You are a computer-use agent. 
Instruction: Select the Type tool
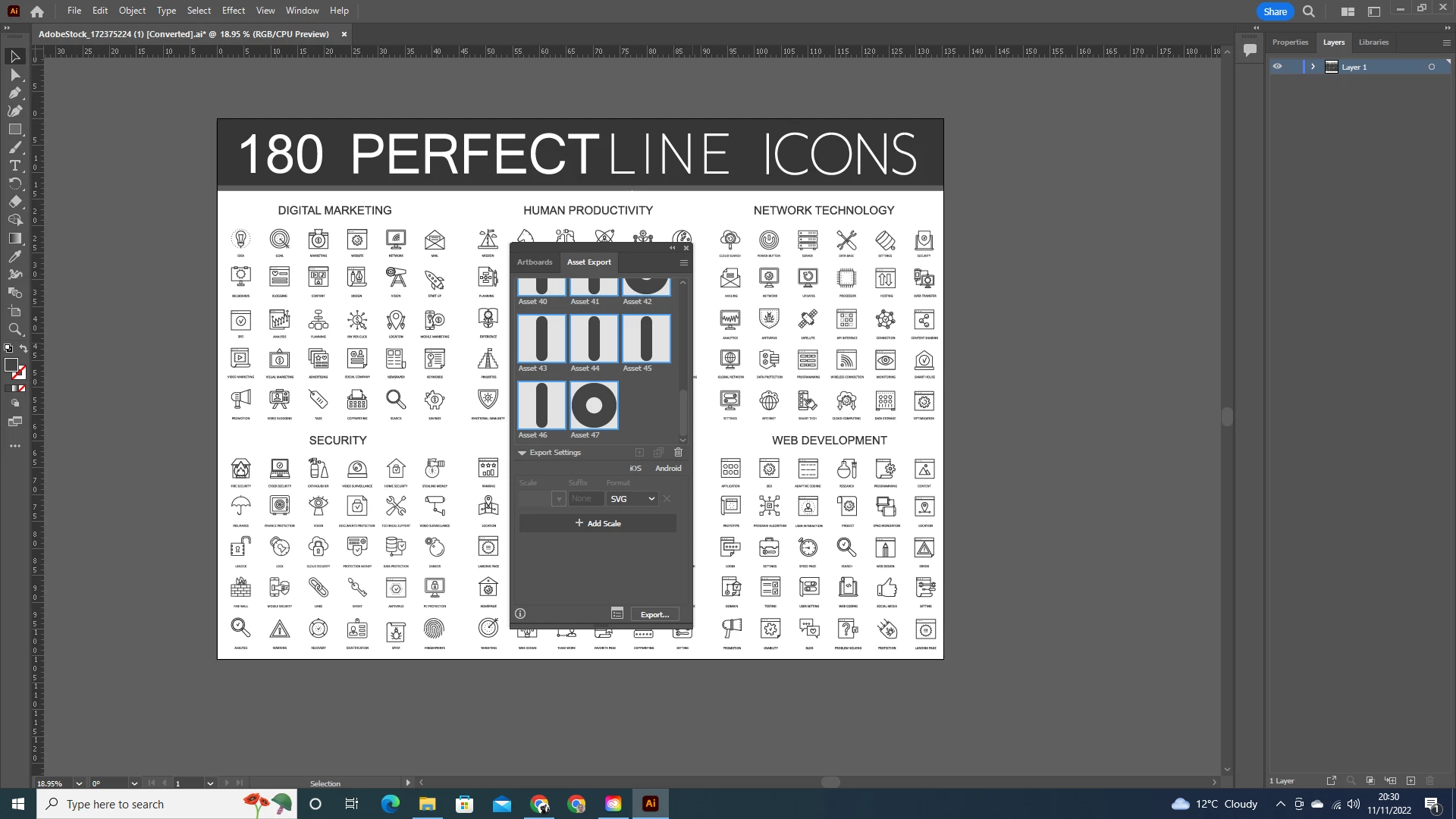tap(14, 165)
